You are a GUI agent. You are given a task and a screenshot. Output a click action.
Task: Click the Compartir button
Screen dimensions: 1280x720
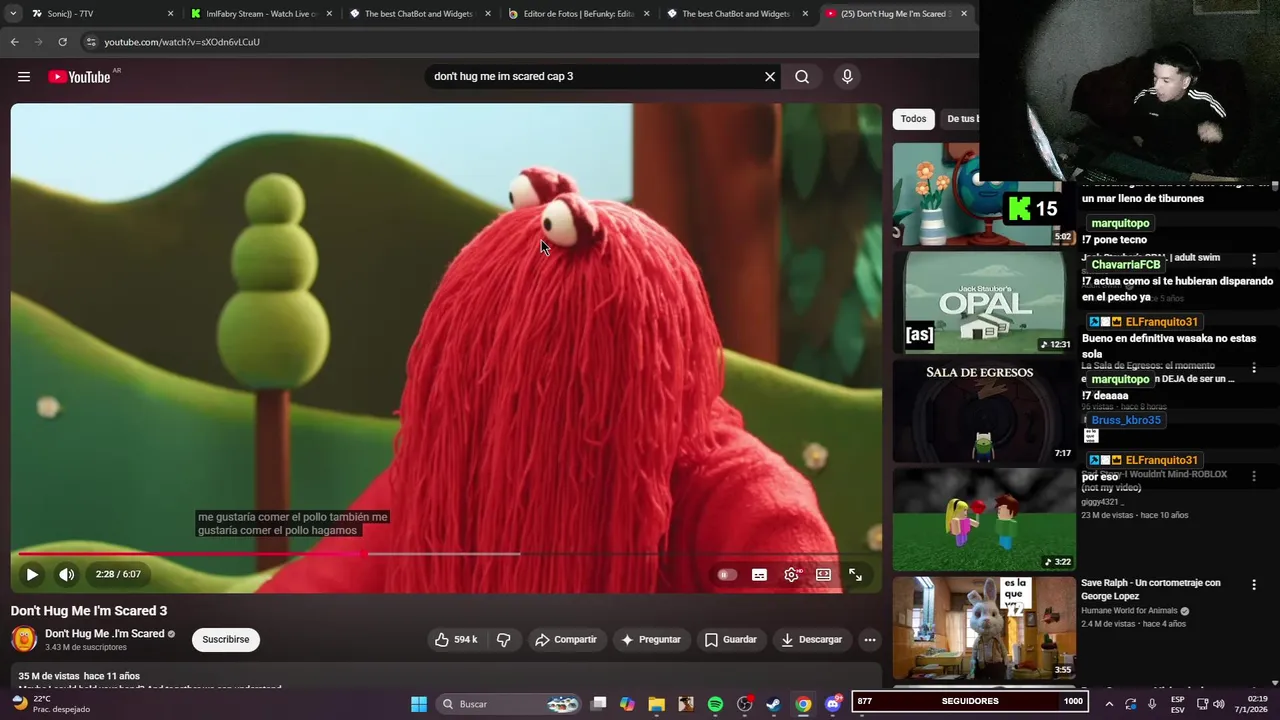click(566, 640)
